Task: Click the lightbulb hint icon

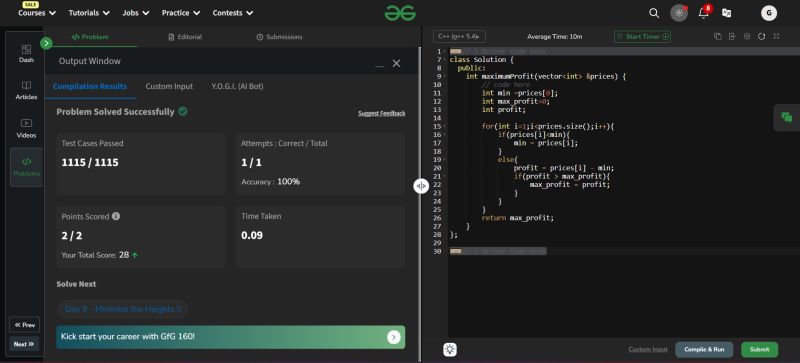Action: click(449, 349)
